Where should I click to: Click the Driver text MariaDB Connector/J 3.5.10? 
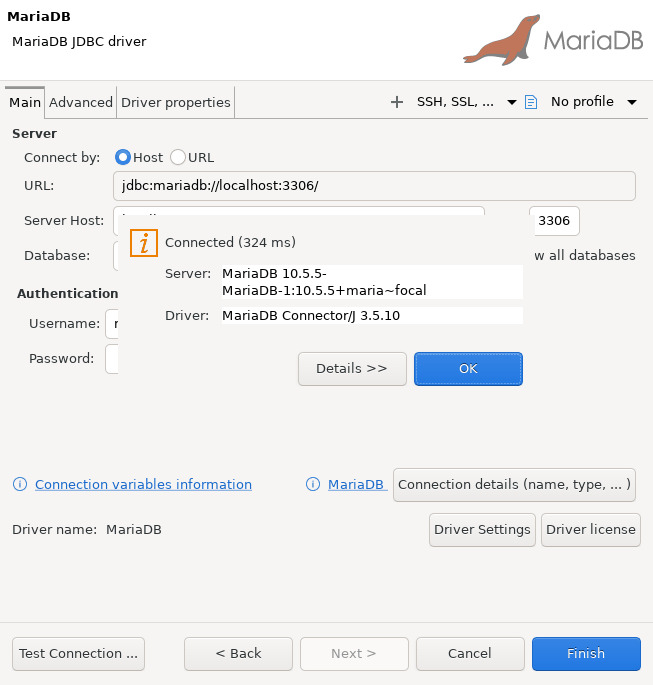372,315
